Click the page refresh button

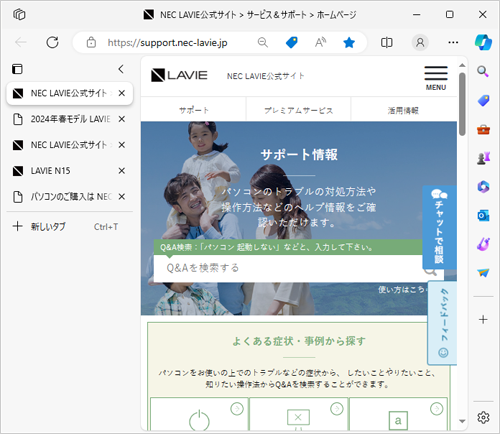pyautogui.click(x=52, y=42)
